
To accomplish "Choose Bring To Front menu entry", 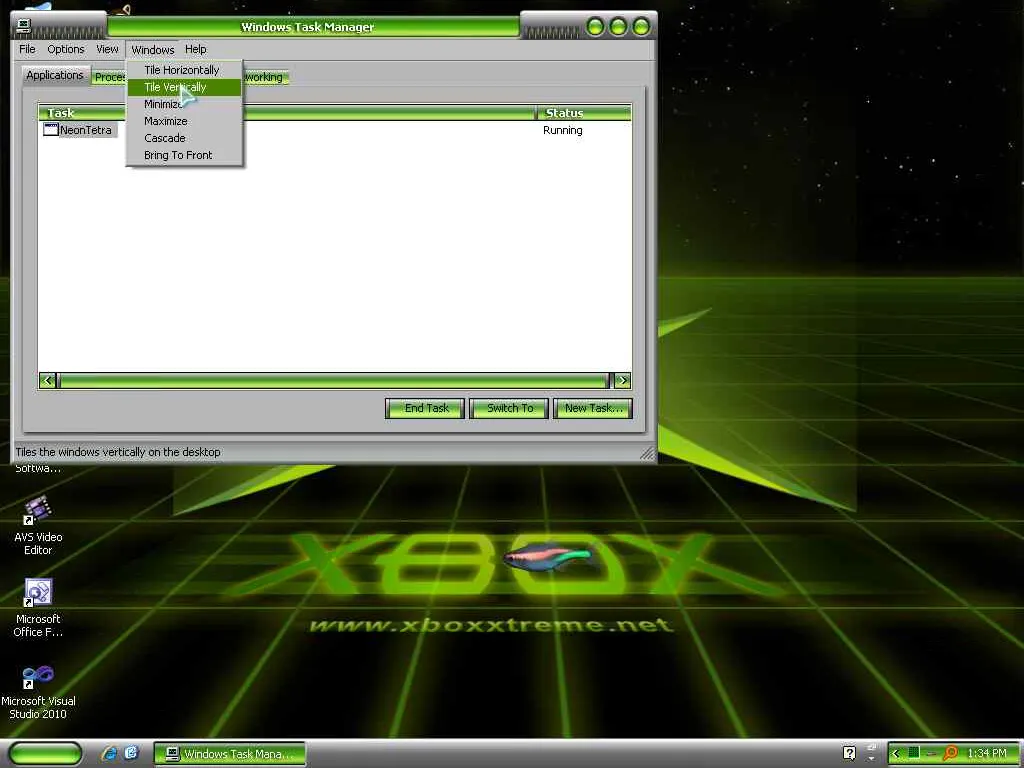I will click(x=184, y=155).
